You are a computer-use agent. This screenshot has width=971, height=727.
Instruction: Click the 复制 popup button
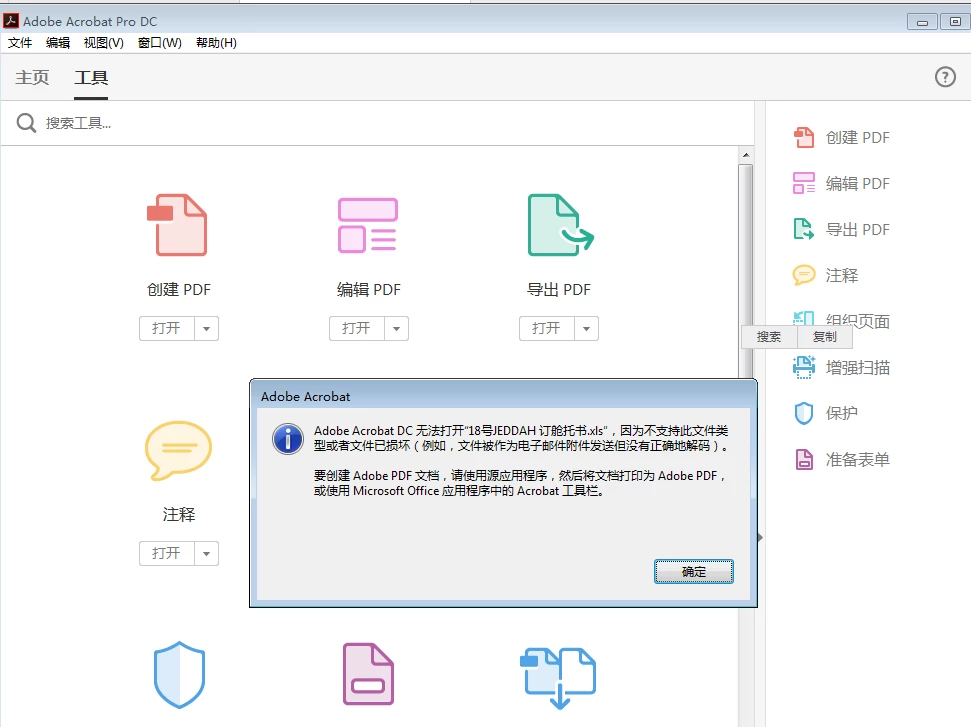[x=825, y=337]
